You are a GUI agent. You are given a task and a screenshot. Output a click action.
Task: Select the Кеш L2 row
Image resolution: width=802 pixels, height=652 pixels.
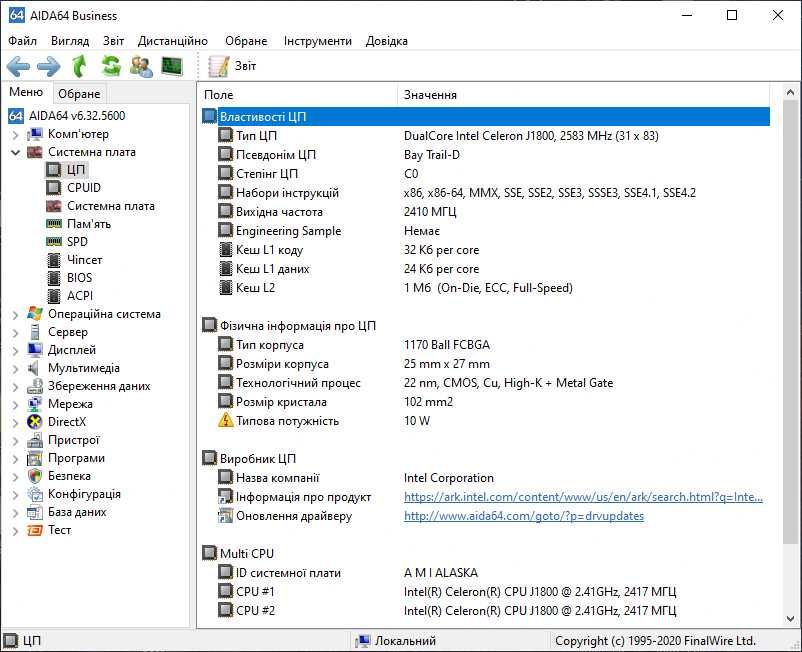pyautogui.click(x=486, y=288)
